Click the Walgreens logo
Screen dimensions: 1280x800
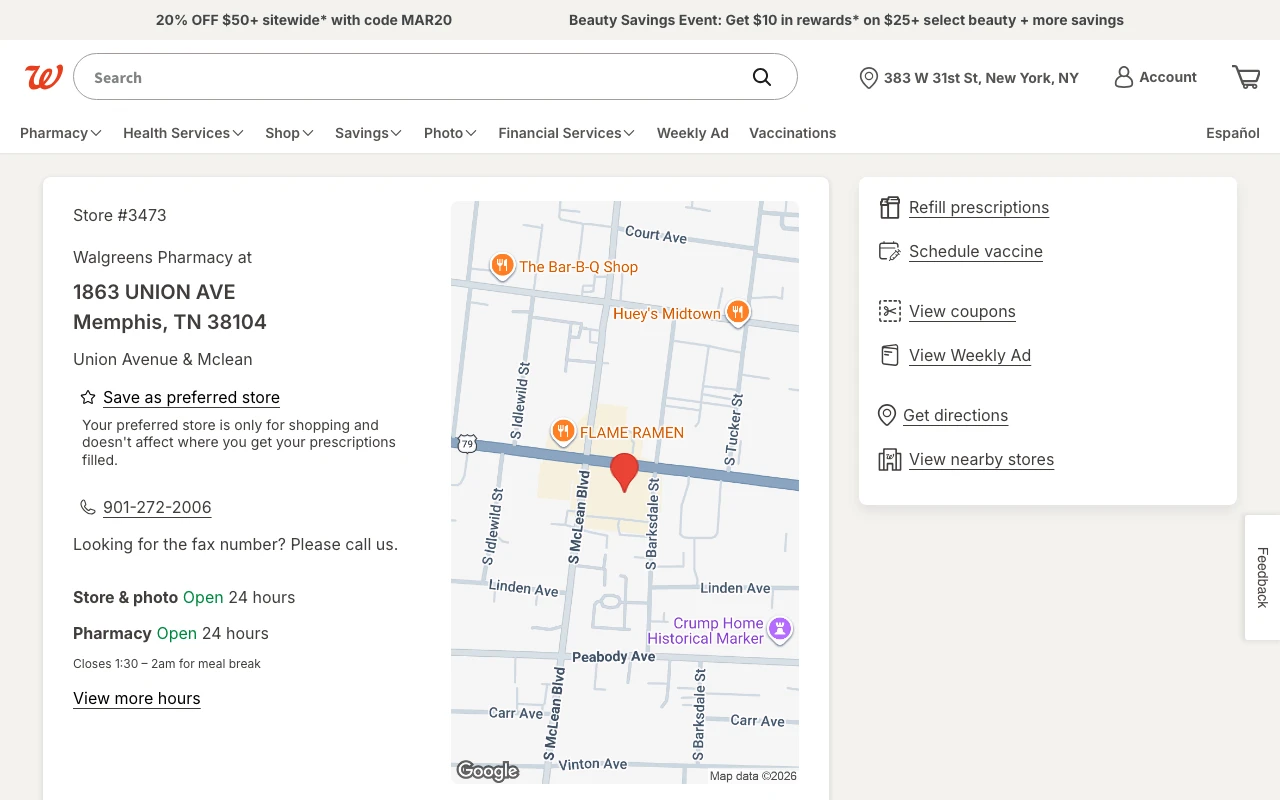44,77
